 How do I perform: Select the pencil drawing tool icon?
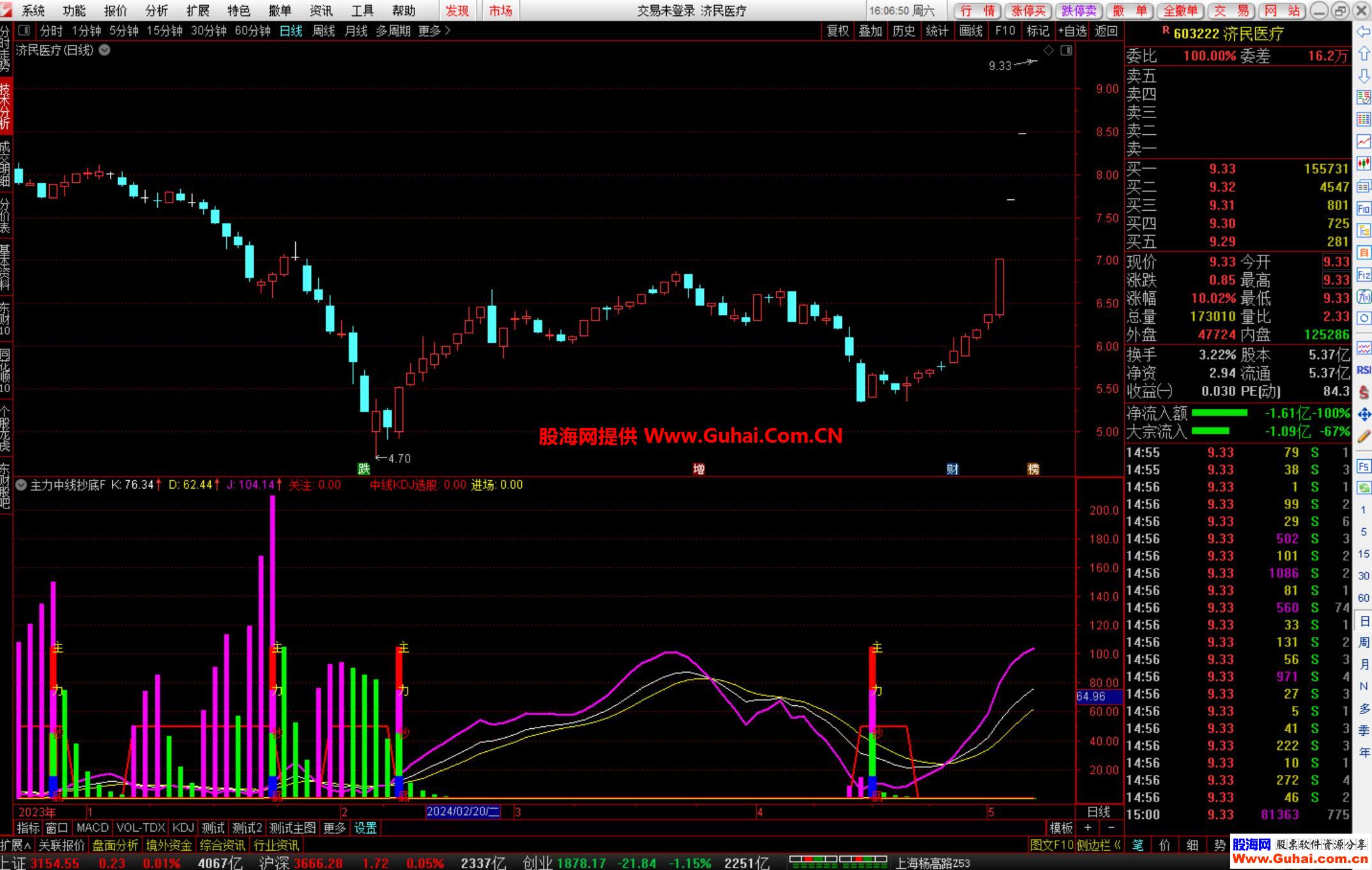point(1363,436)
